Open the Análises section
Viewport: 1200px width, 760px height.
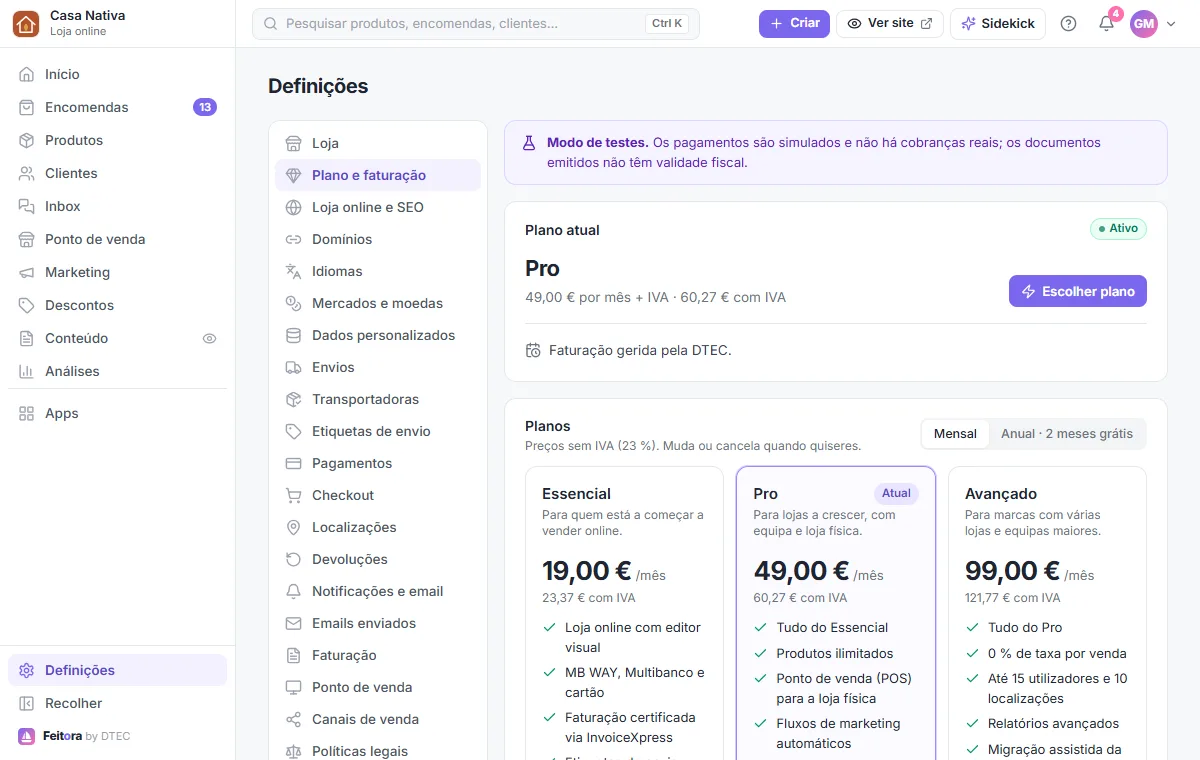pos(117,371)
